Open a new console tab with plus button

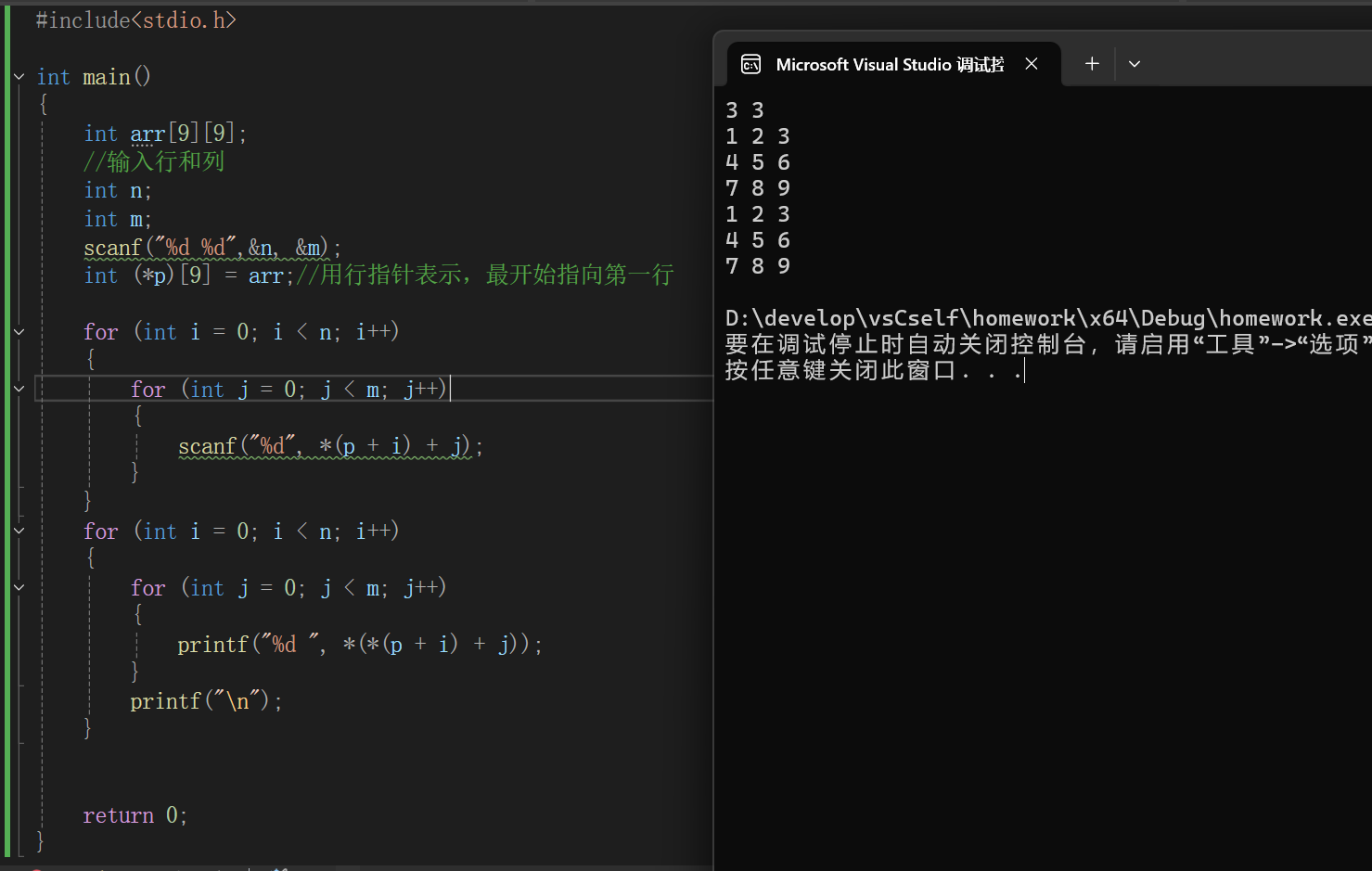(1092, 63)
